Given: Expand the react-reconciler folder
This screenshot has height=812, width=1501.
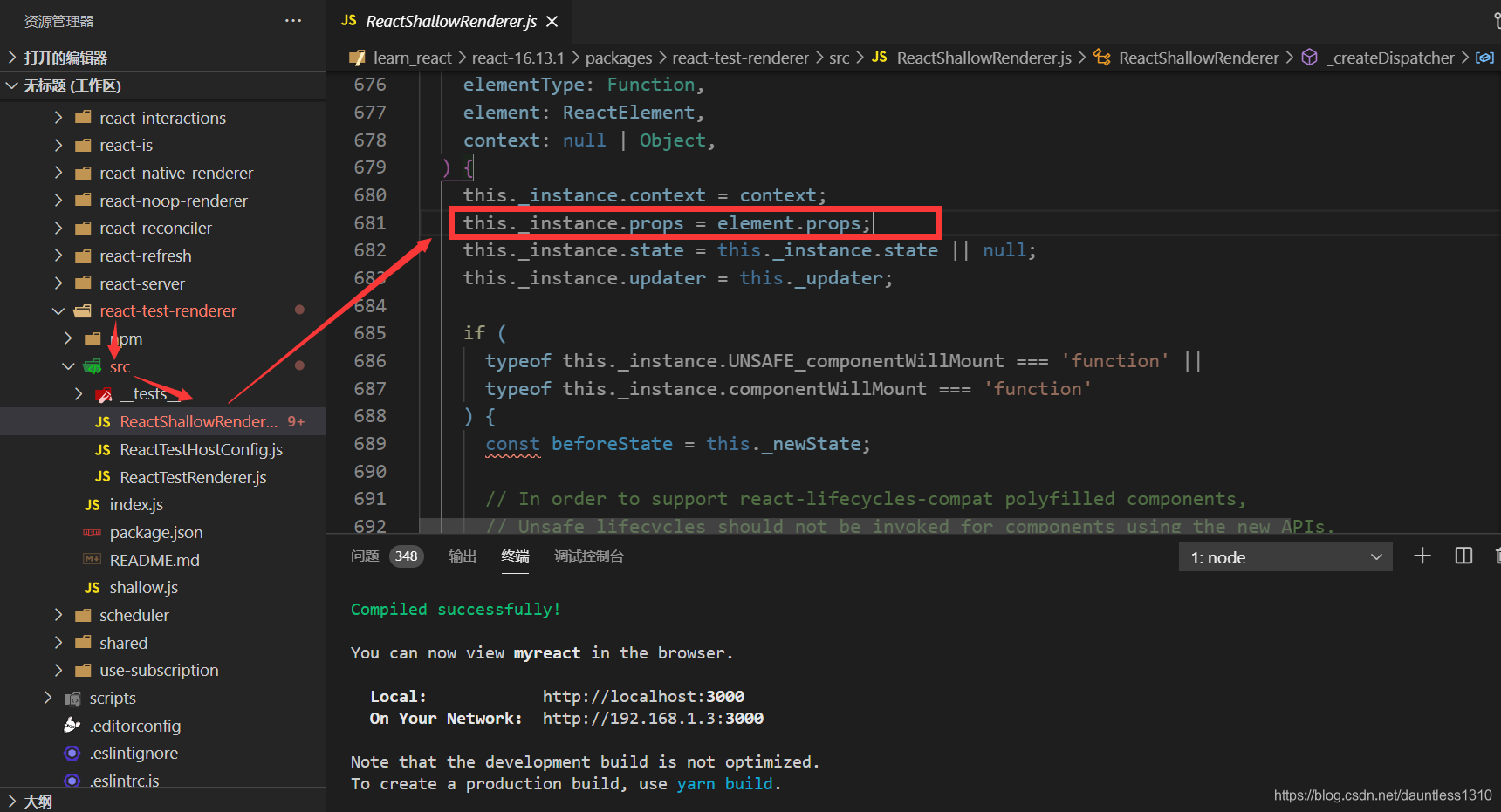Looking at the screenshot, I should point(163,228).
